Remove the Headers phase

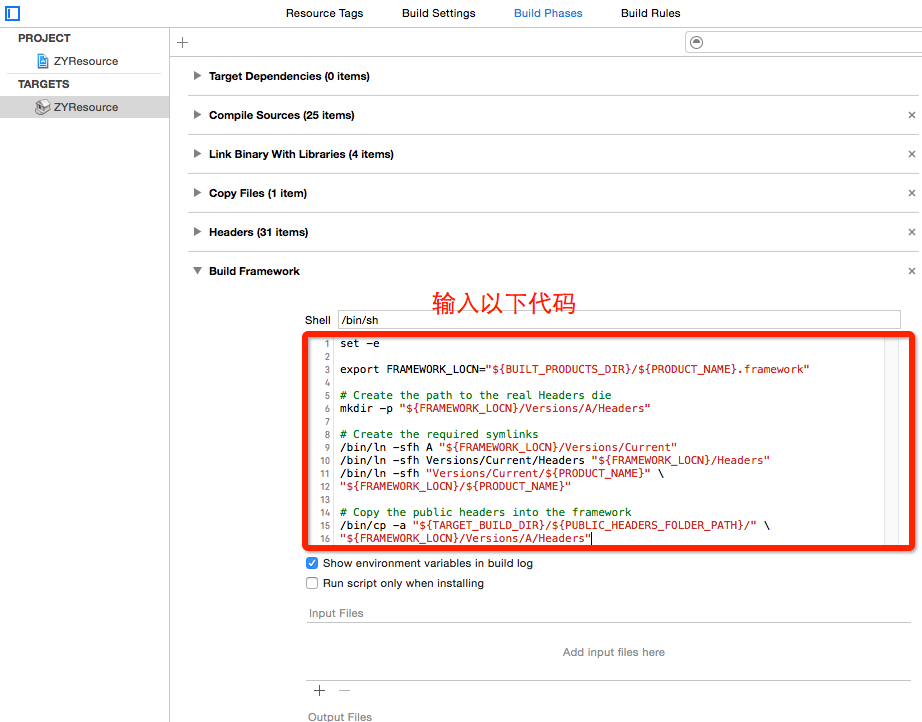point(911,232)
